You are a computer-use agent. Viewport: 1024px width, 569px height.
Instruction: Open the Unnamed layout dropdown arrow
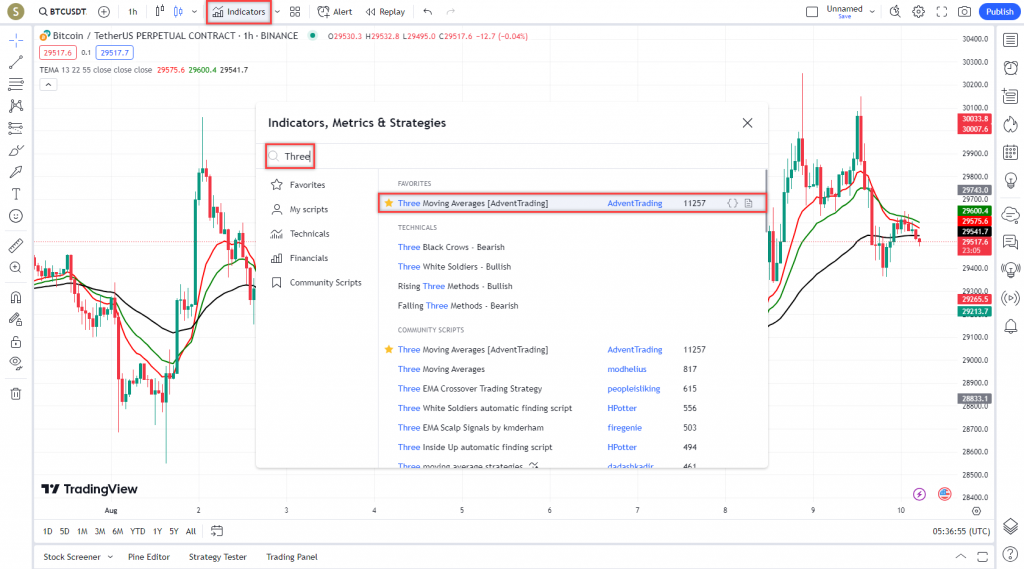(872, 12)
